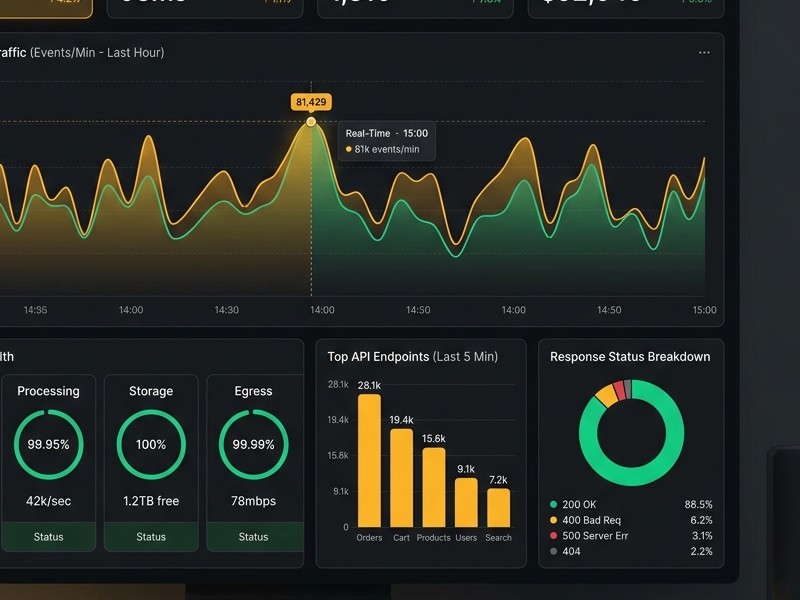The image size is (800, 600).
Task: Click the 28.1k label above Orders bar
Action: [369, 385]
